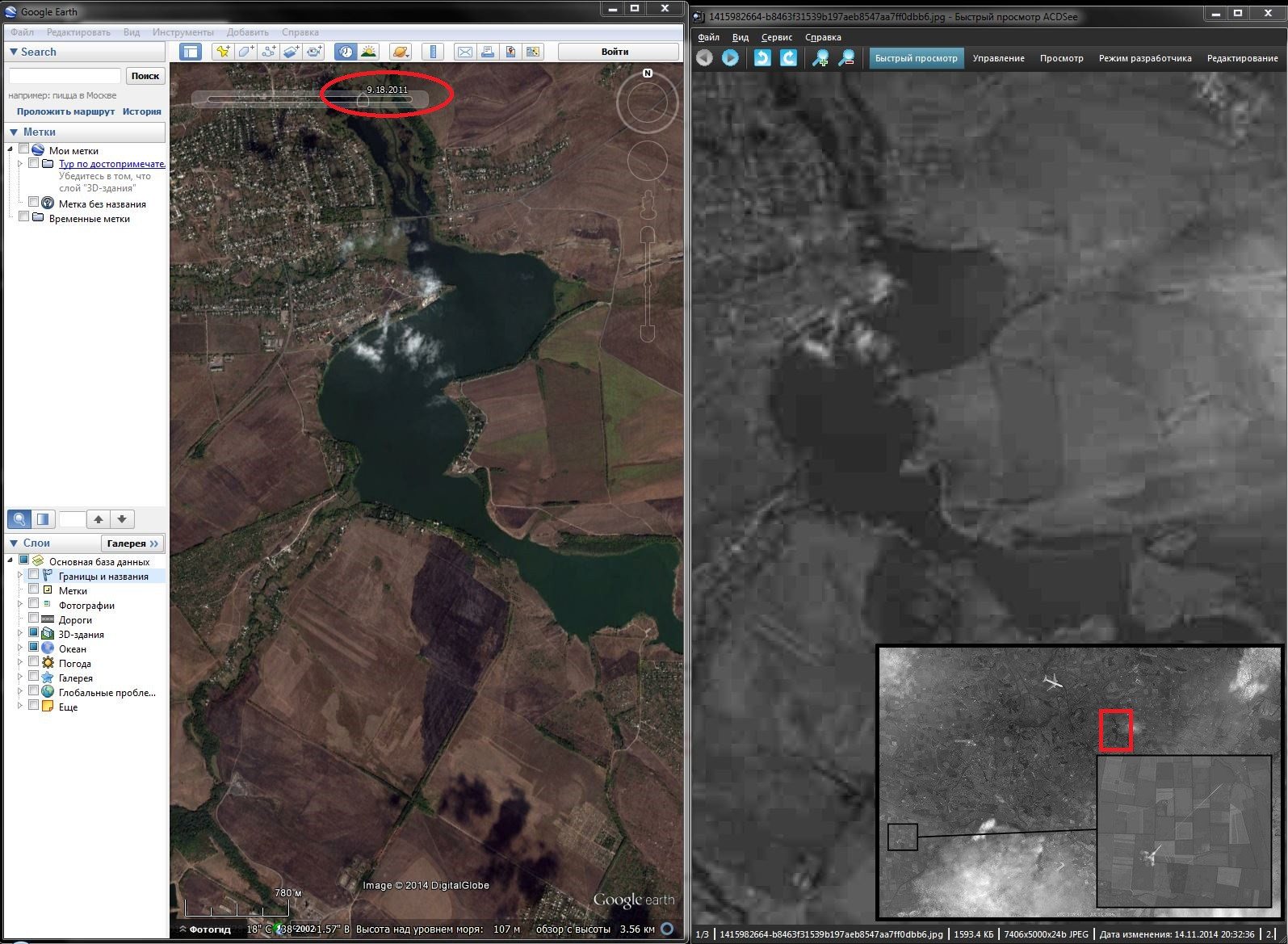Add a polygon using the toolbar icon
Screen dimensions: 1288x944
click(x=245, y=52)
